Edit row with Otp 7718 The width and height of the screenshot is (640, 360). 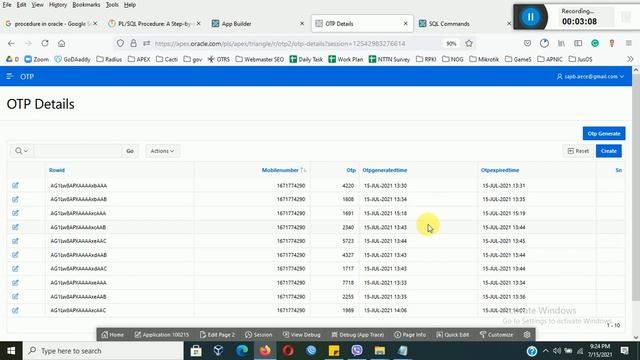point(15,282)
